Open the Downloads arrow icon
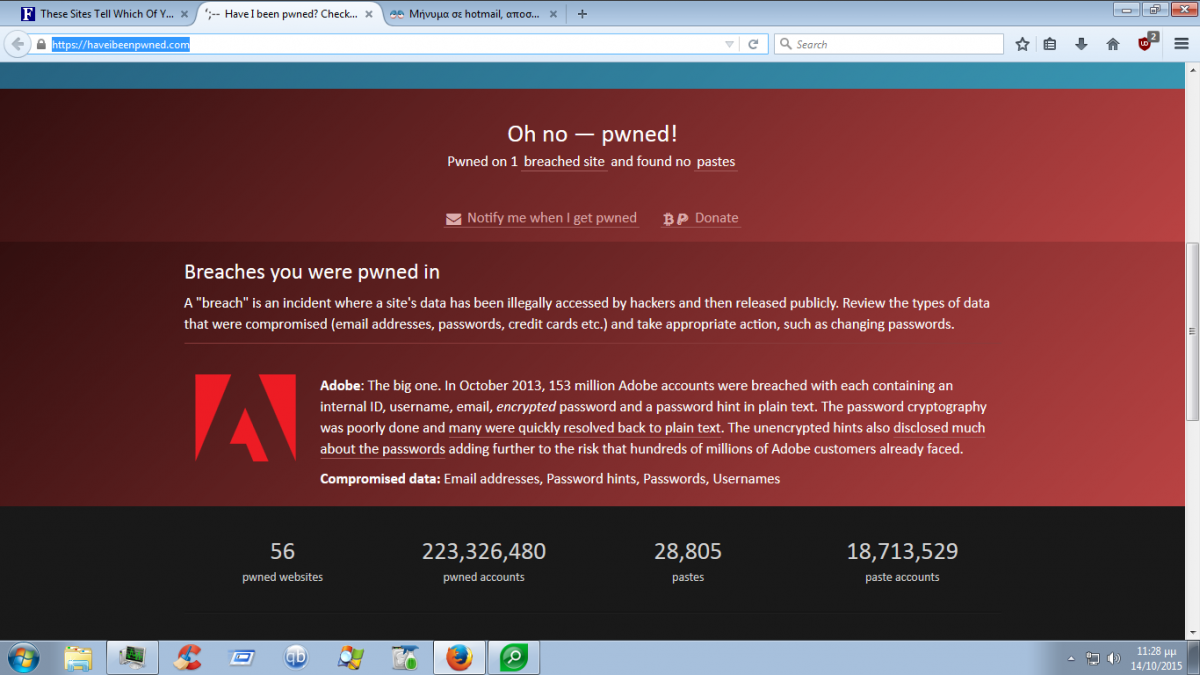 coord(1081,44)
